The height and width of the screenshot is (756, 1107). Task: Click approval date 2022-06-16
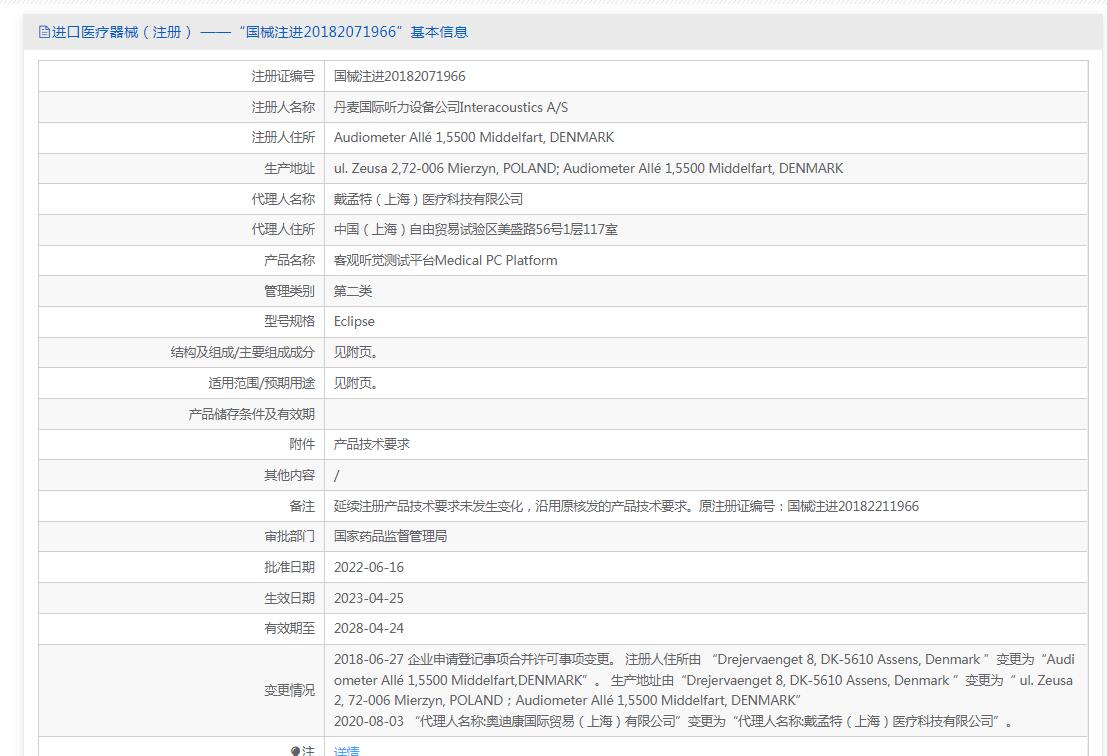pyautogui.click(x=369, y=568)
